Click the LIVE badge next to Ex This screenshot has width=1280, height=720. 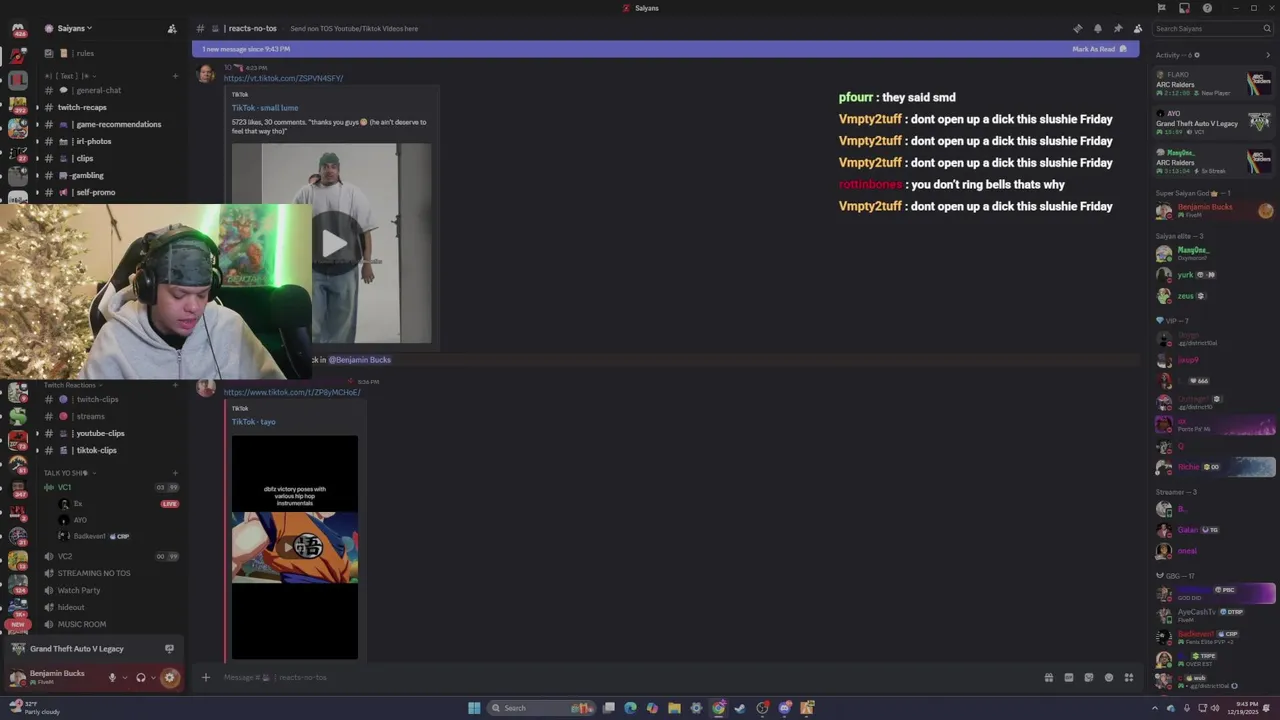170,504
